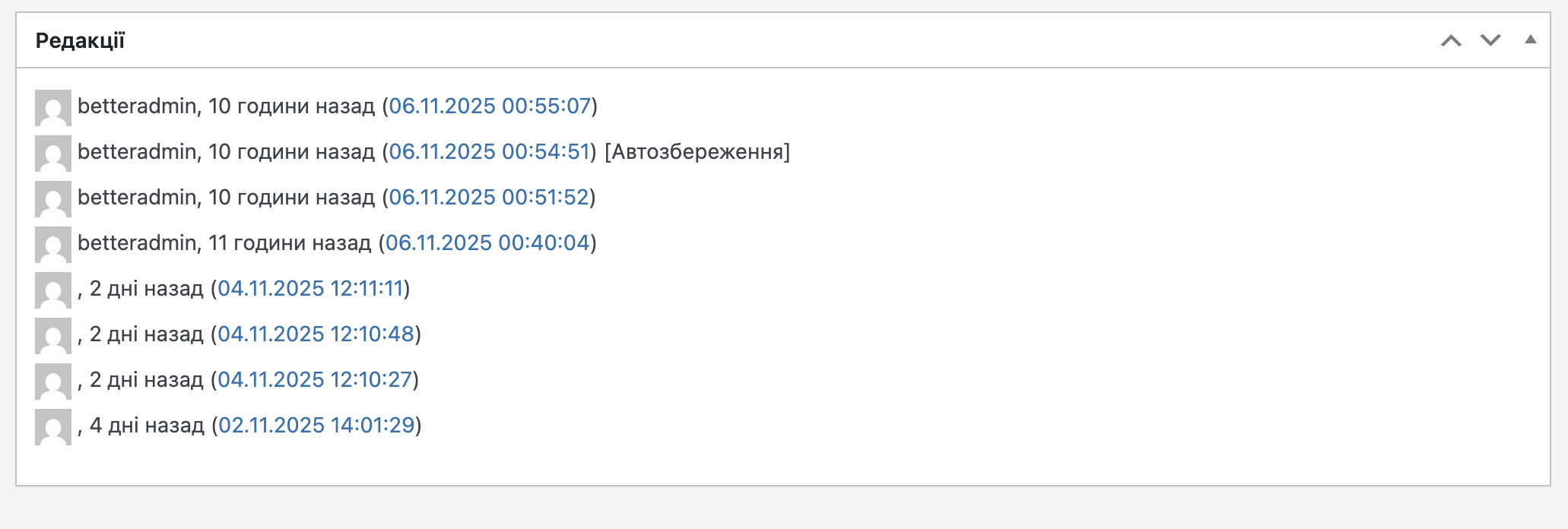Open revision dated 06.11.2025 00:40:04

pos(487,243)
